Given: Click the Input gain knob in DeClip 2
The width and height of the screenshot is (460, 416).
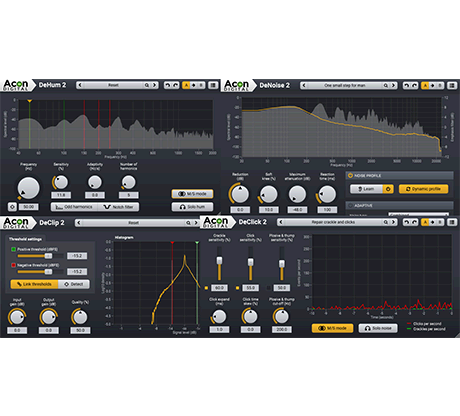Looking at the screenshot, I should click(17, 317).
